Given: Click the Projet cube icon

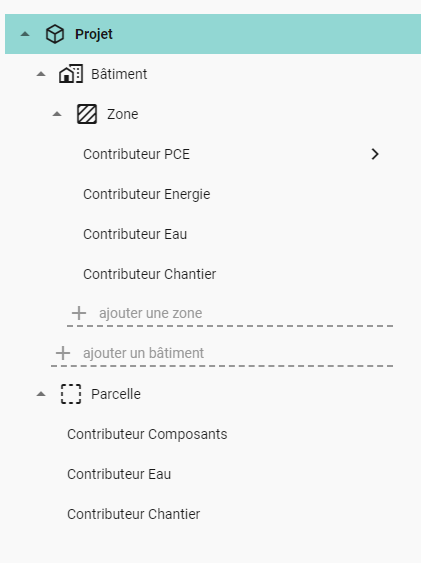Looking at the screenshot, I should point(55,34).
